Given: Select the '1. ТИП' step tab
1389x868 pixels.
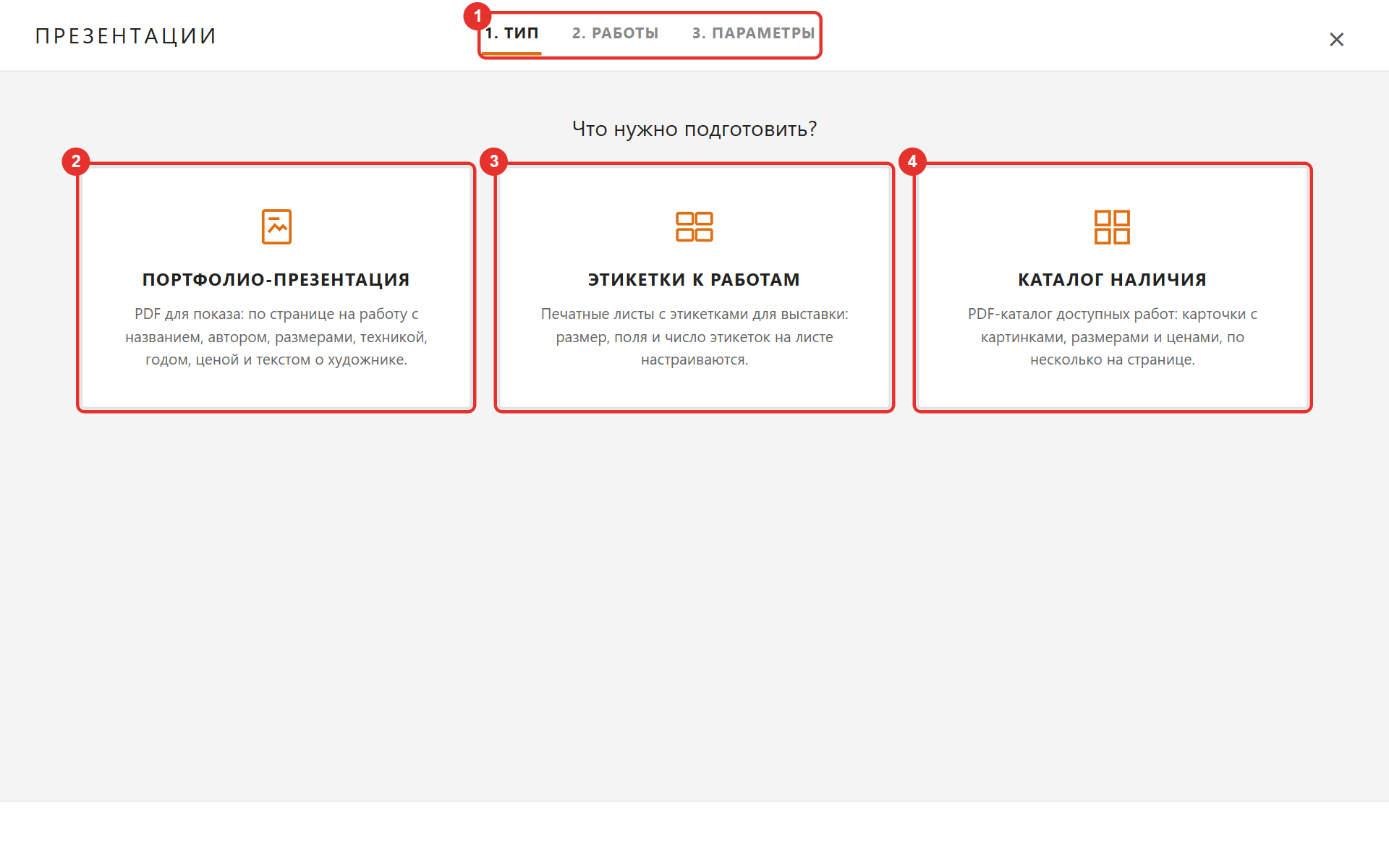Looking at the screenshot, I should 511,33.
